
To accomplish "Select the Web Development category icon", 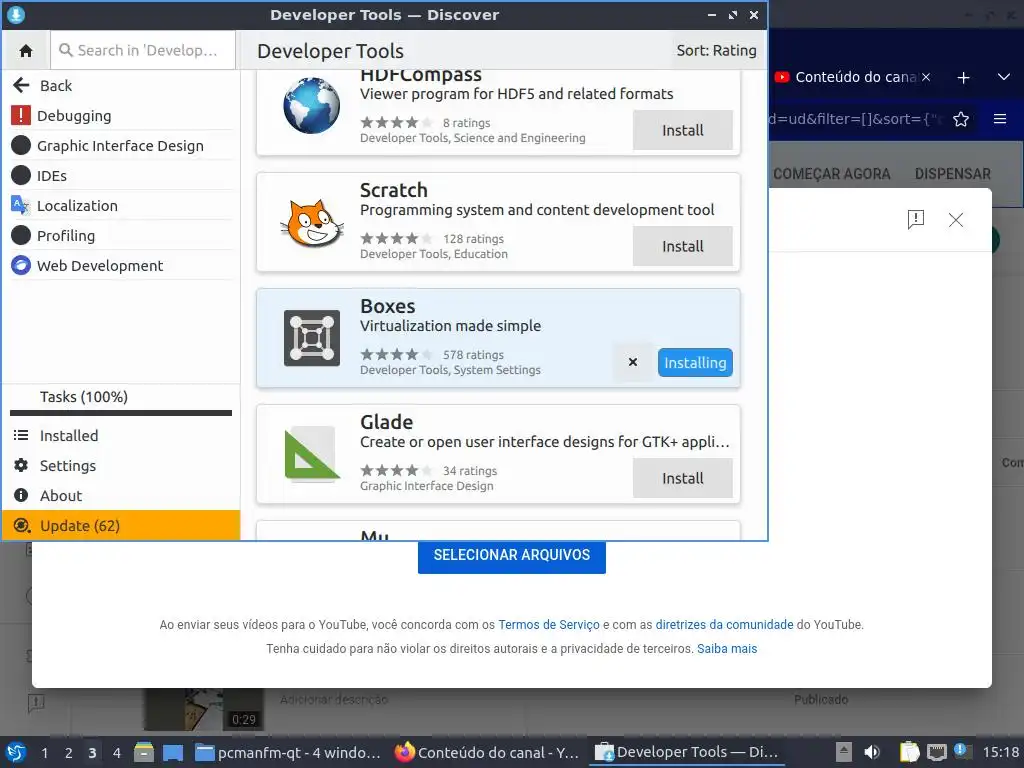I will point(21,265).
